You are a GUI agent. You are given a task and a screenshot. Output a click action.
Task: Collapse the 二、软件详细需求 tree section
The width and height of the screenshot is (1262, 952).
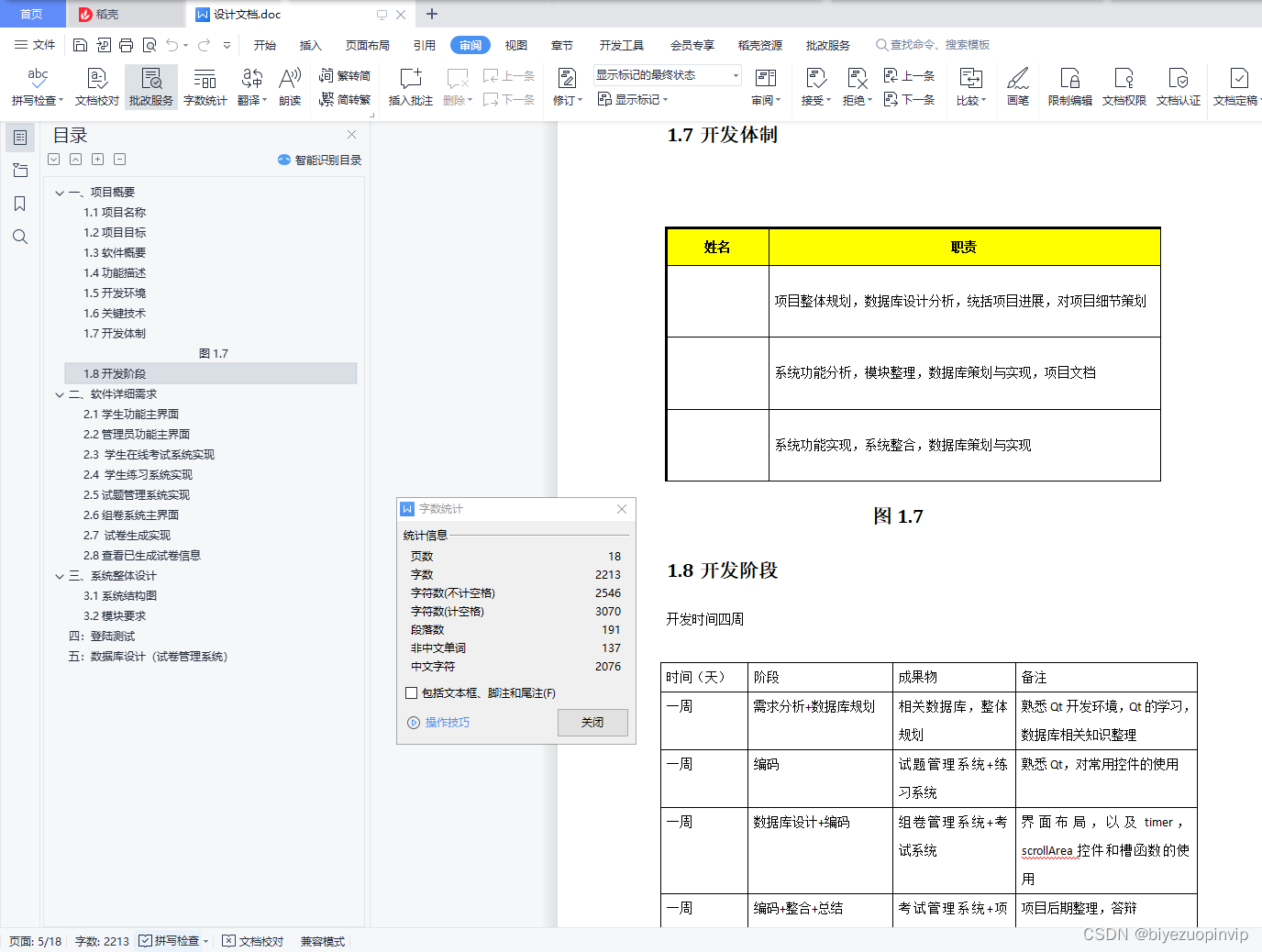[60, 394]
